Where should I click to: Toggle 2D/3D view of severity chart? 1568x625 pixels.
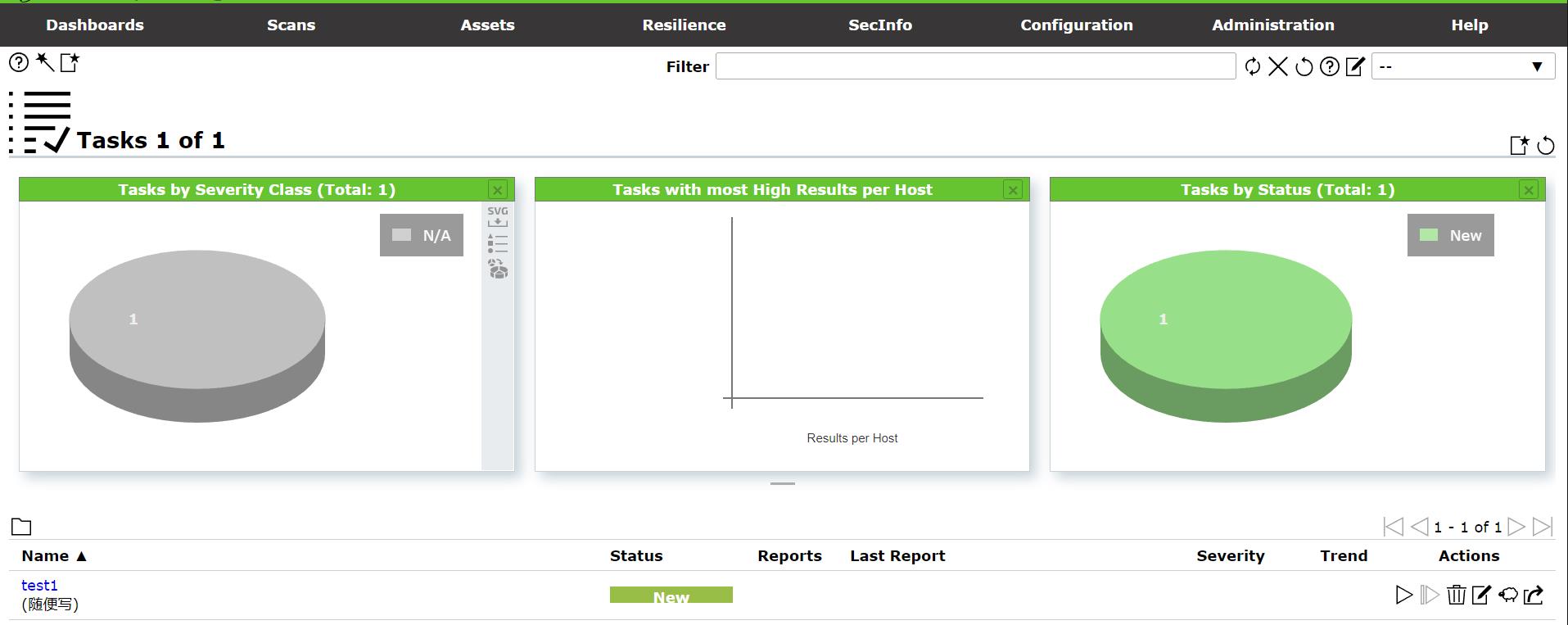498,269
